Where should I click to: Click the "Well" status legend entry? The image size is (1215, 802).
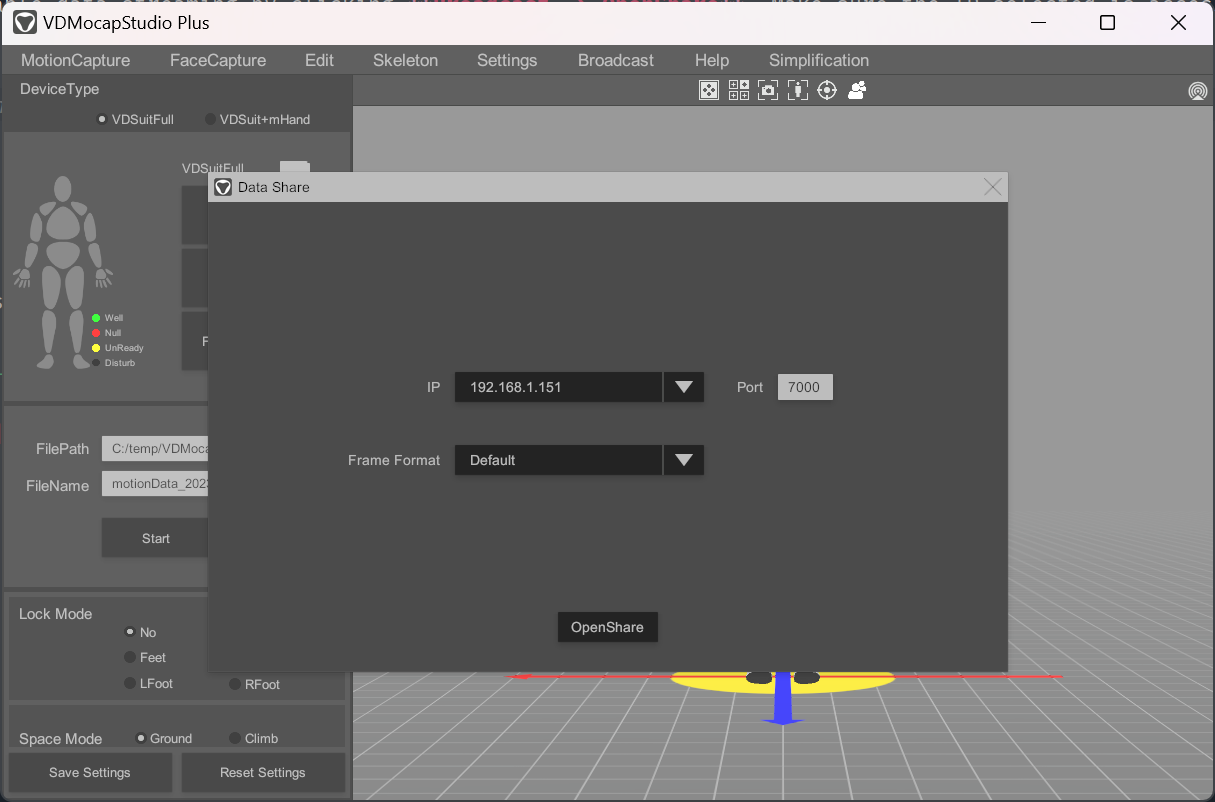pyautogui.click(x=107, y=318)
